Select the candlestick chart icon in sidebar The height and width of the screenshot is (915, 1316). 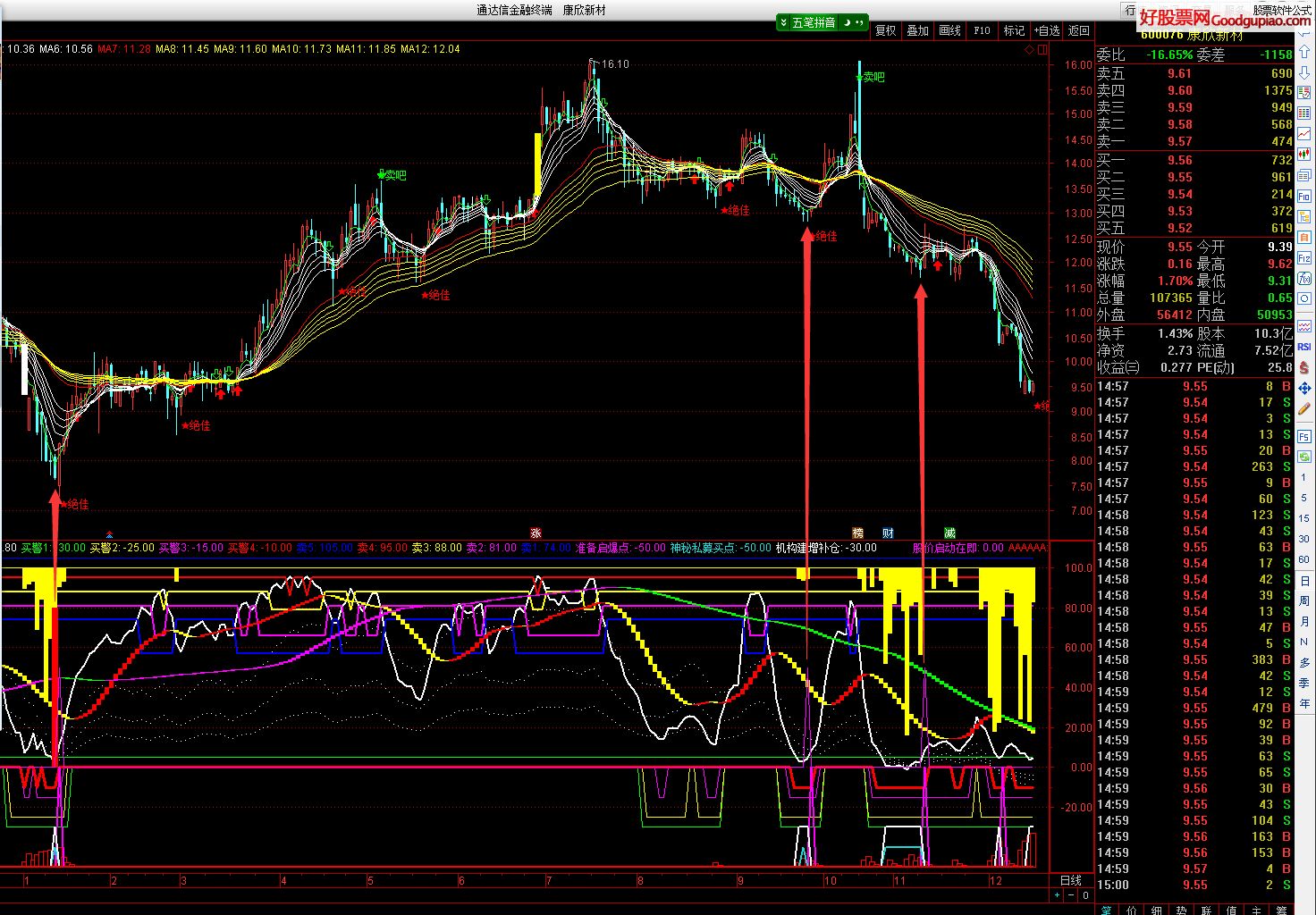1303,154
